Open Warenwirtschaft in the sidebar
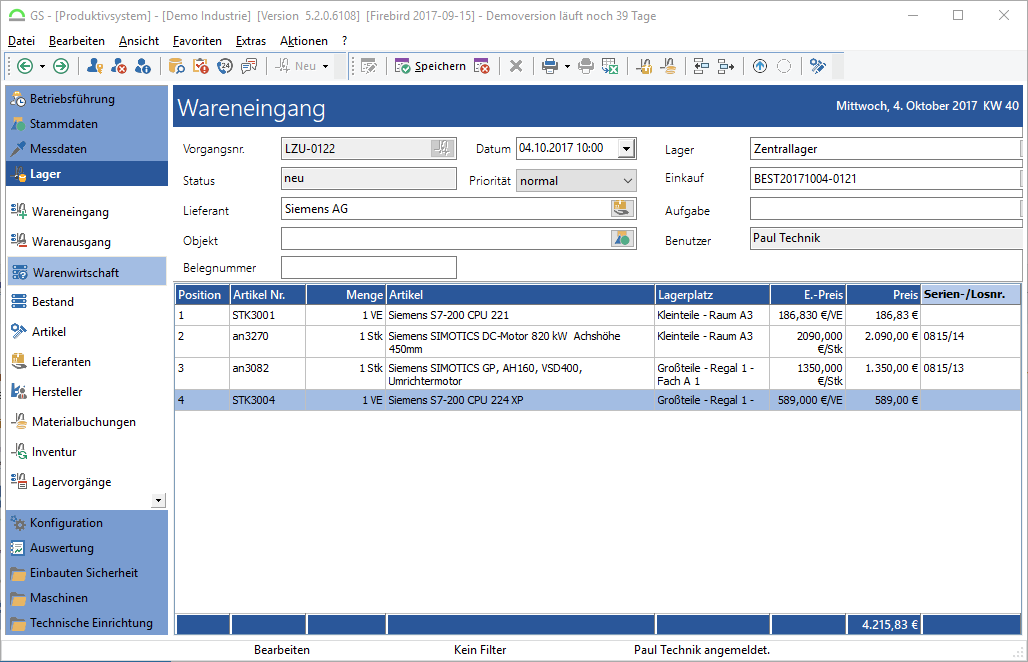This screenshot has height=662, width=1028. (x=87, y=272)
